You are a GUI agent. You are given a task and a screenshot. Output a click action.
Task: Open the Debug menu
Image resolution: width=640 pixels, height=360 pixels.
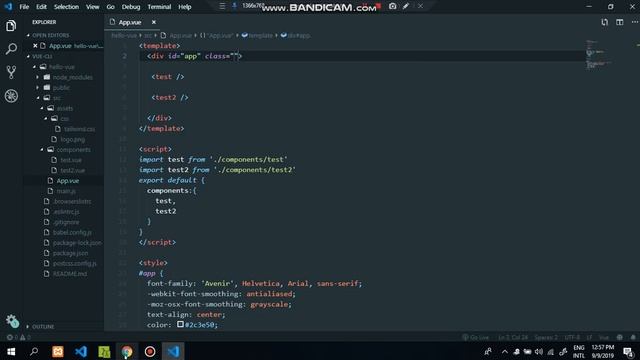tap(131, 7)
